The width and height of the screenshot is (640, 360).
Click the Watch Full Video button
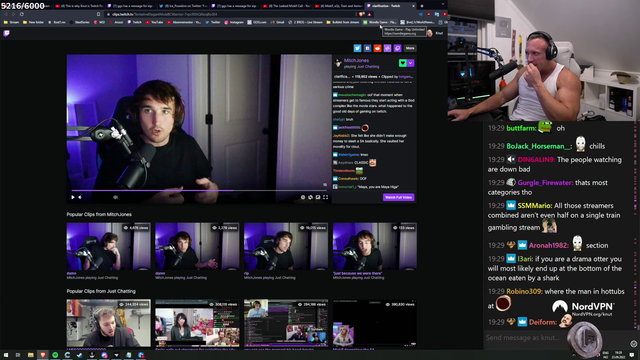coord(399,197)
